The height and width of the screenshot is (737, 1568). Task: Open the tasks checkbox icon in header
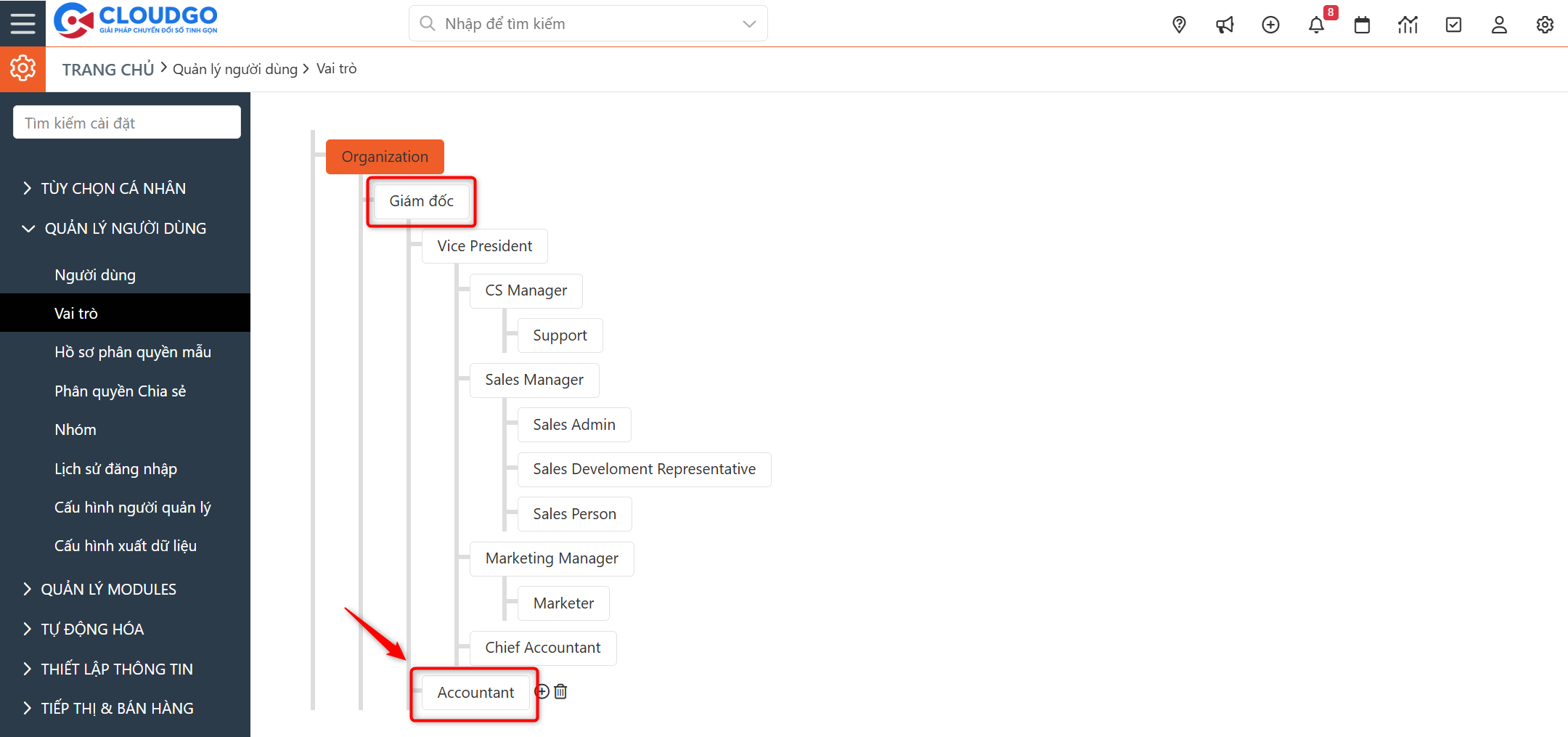tap(1453, 24)
